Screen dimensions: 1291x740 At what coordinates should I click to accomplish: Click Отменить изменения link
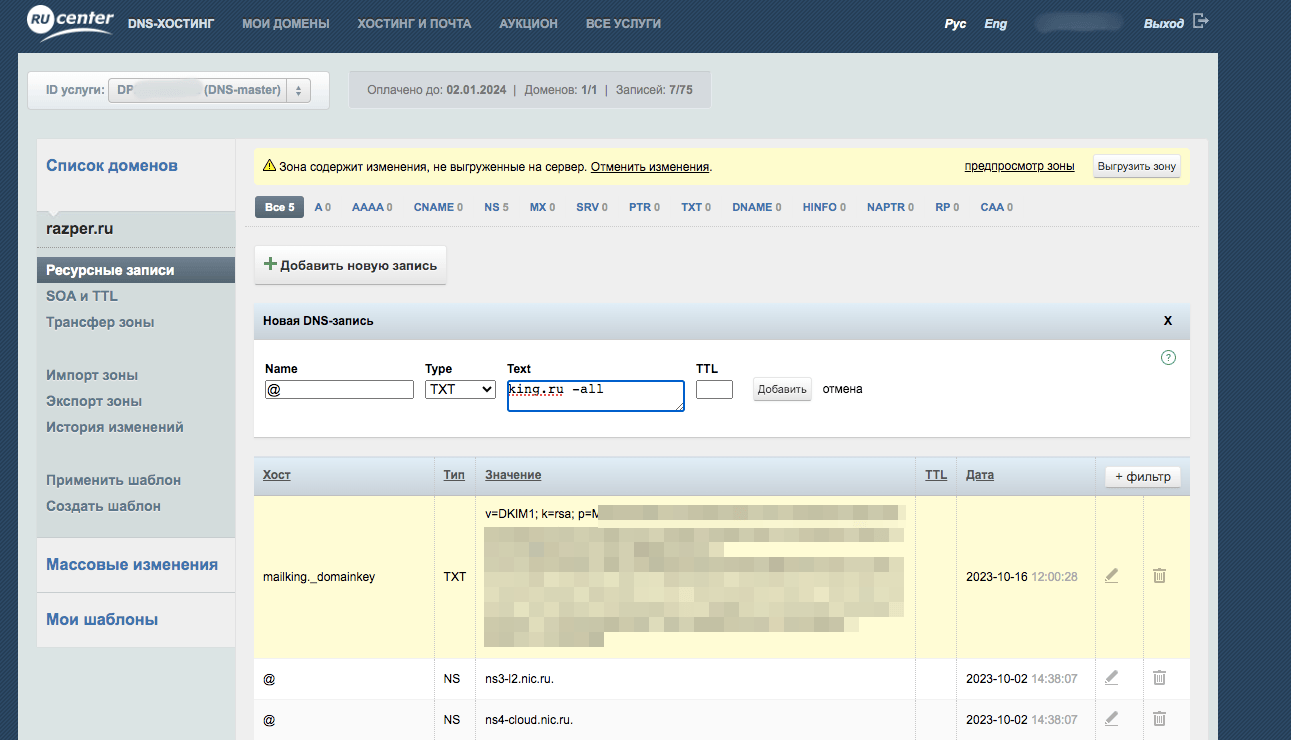(650, 167)
